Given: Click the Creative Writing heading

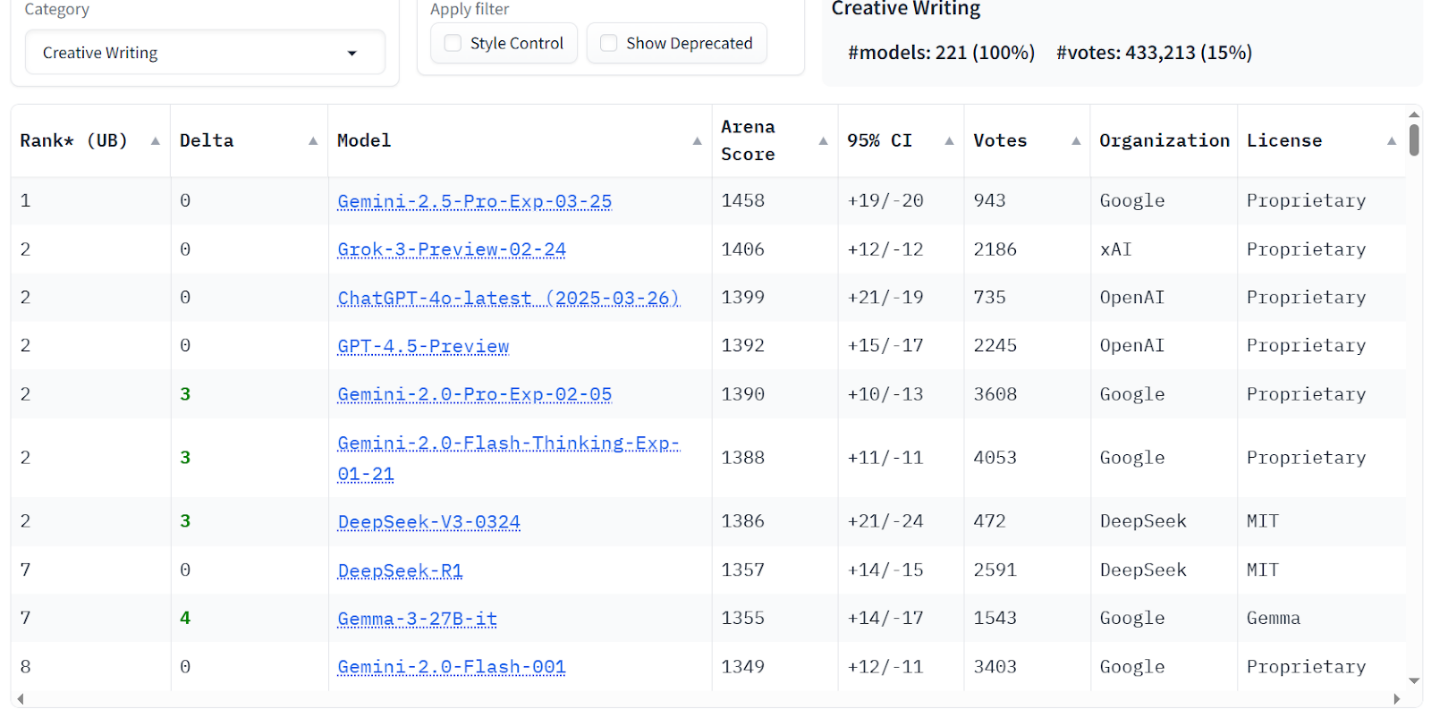Looking at the screenshot, I should [906, 9].
